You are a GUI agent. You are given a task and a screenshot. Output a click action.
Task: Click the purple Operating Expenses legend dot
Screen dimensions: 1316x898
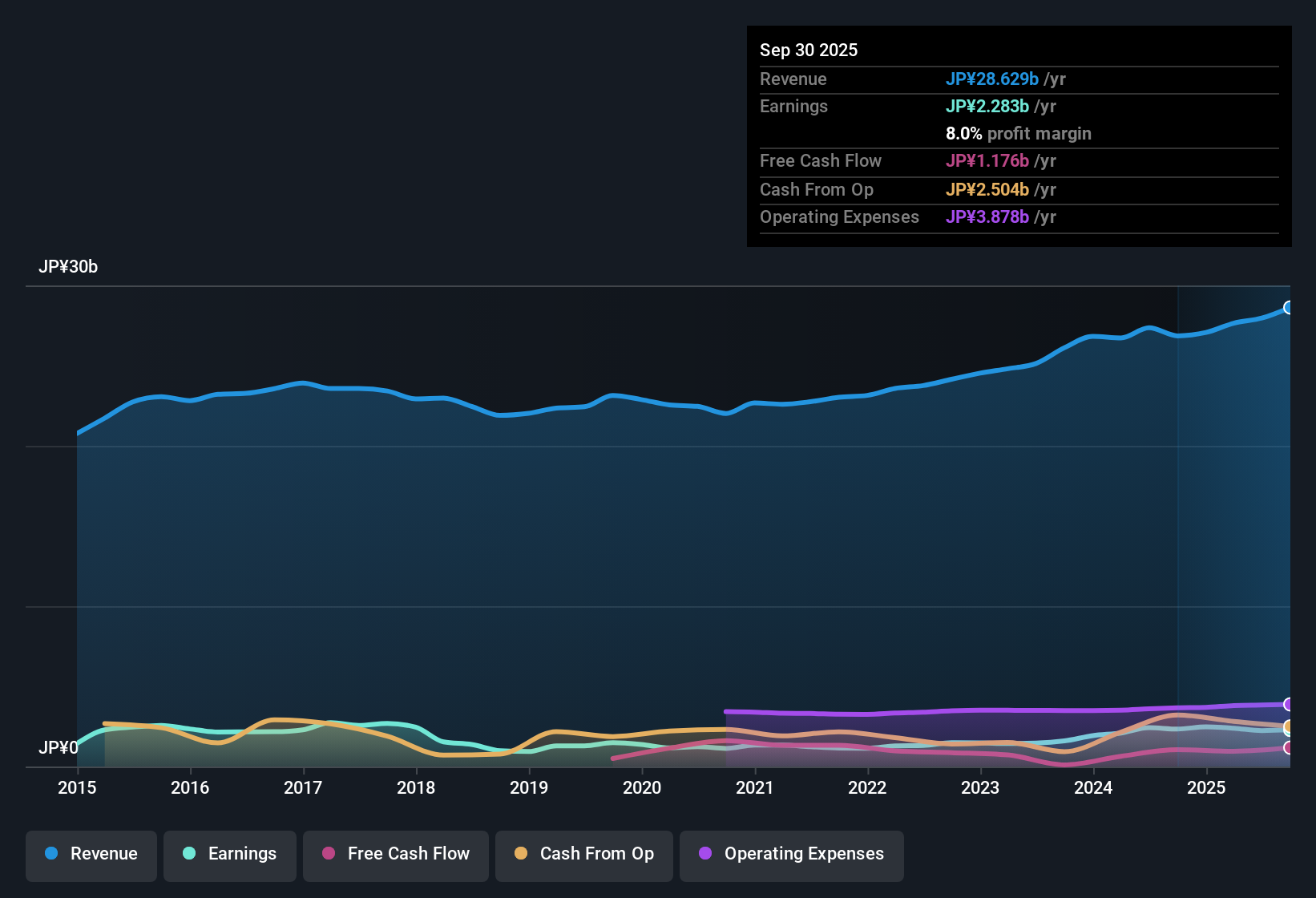click(704, 854)
